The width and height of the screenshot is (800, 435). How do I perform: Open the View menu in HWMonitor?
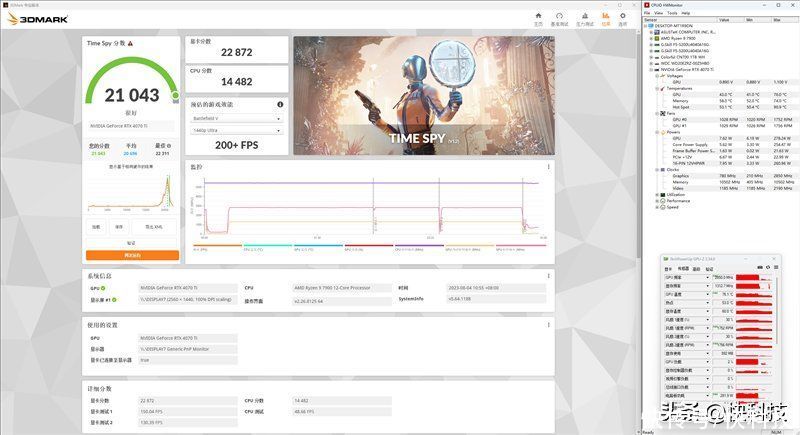point(659,13)
